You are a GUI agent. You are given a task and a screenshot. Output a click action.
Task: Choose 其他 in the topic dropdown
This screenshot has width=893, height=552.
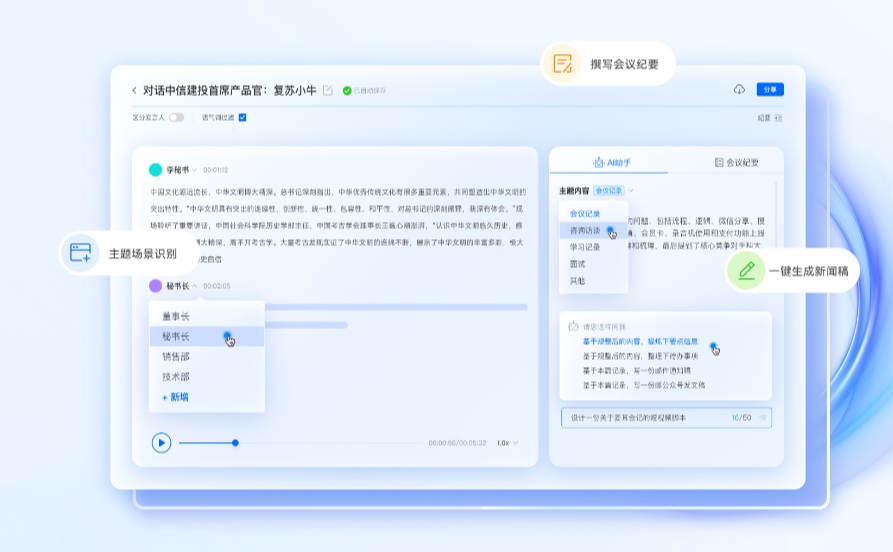(x=593, y=280)
